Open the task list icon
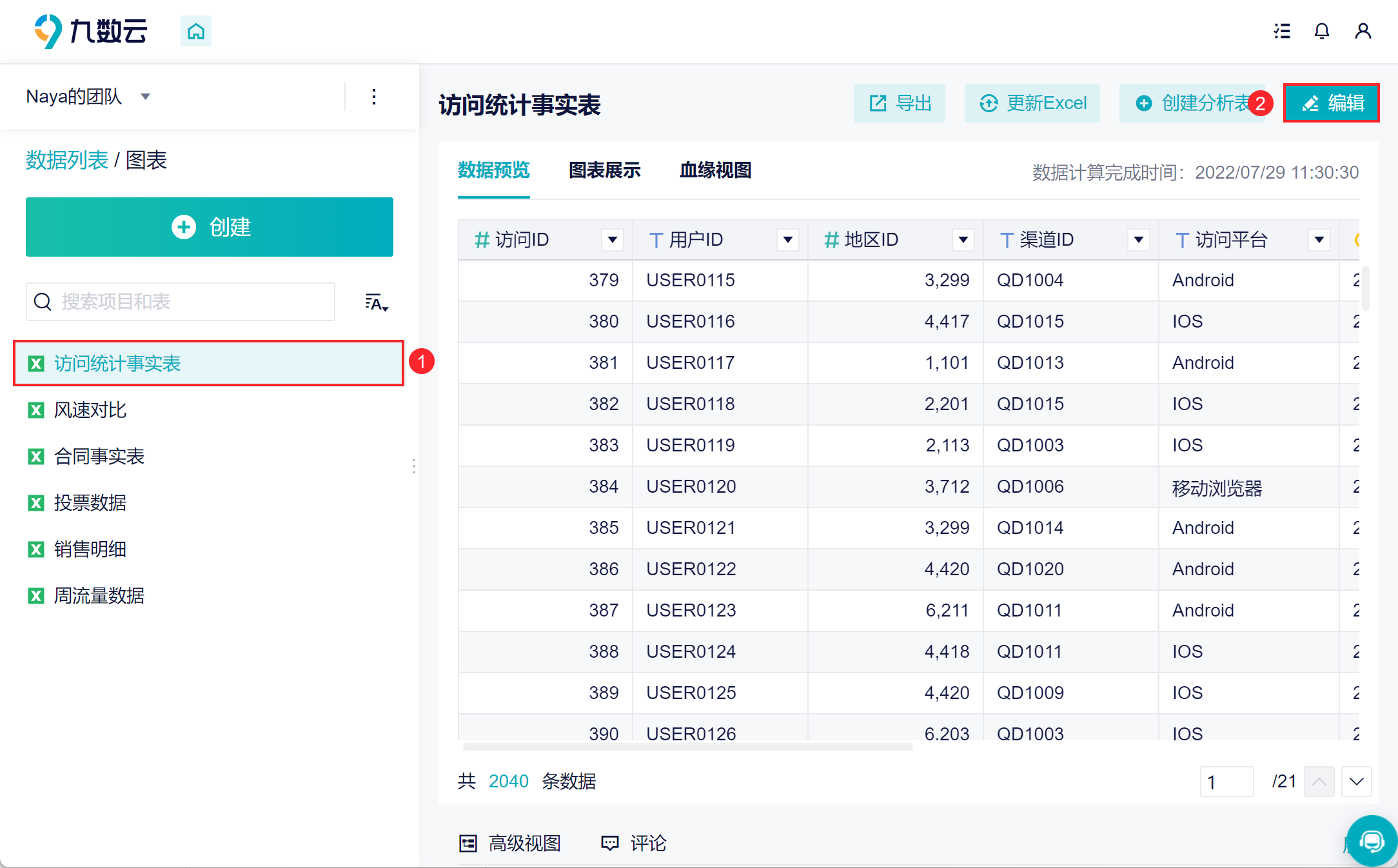The height and width of the screenshot is (868, 1398). tap(1282, 31)
